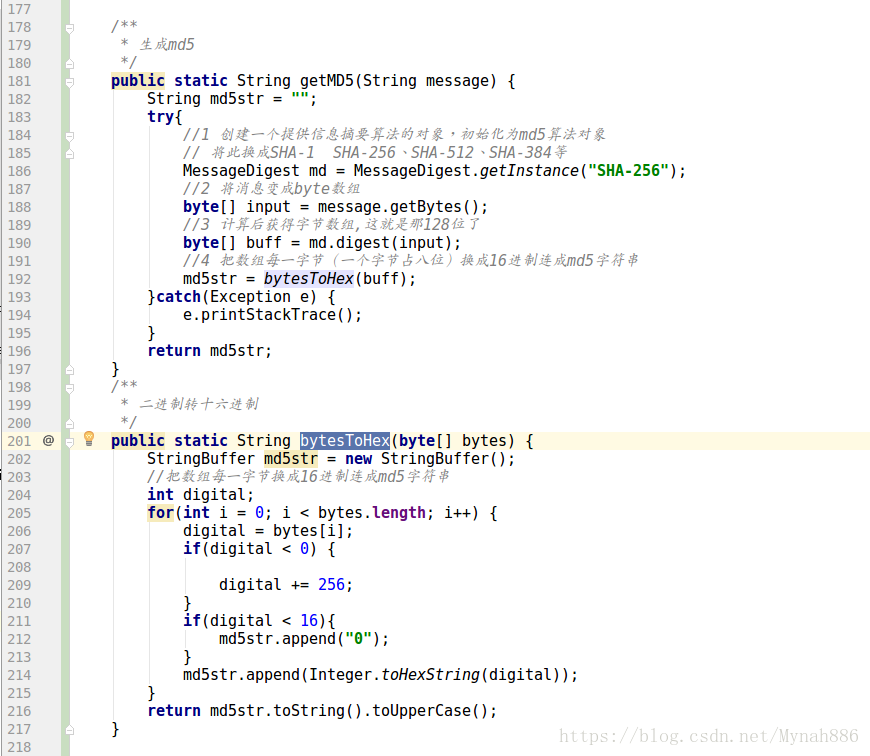Click the fold end marker on line 200
Screen dimensions: 870x756
[x=70, y=424]
